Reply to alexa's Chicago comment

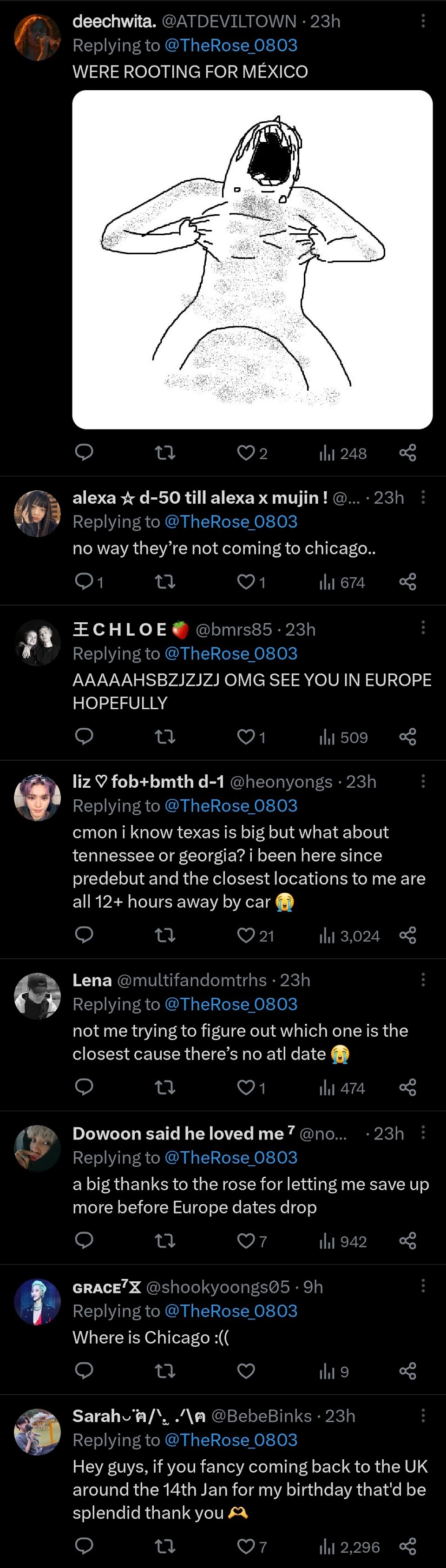click(89, 582)
